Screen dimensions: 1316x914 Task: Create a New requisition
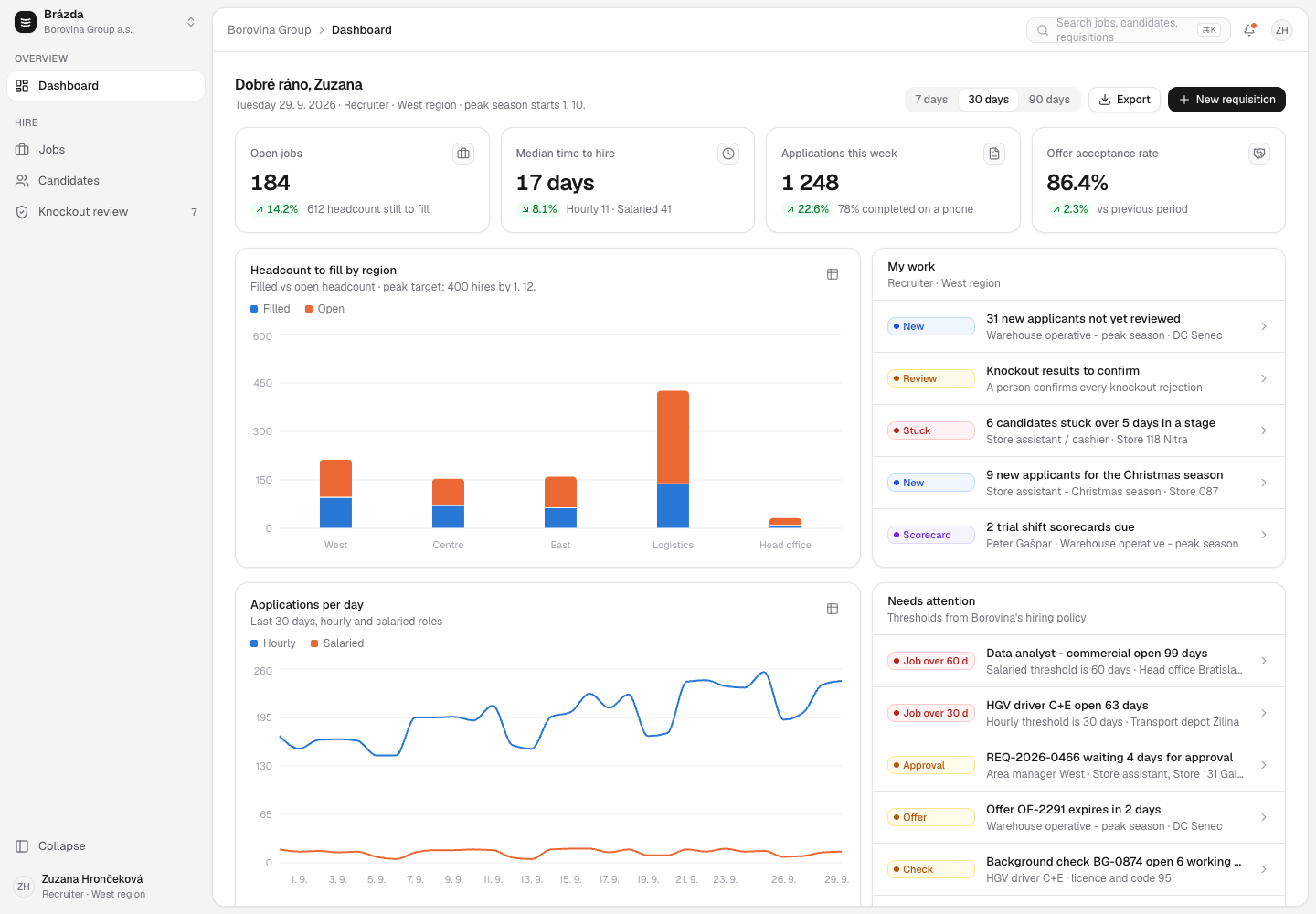point(1226,100)
